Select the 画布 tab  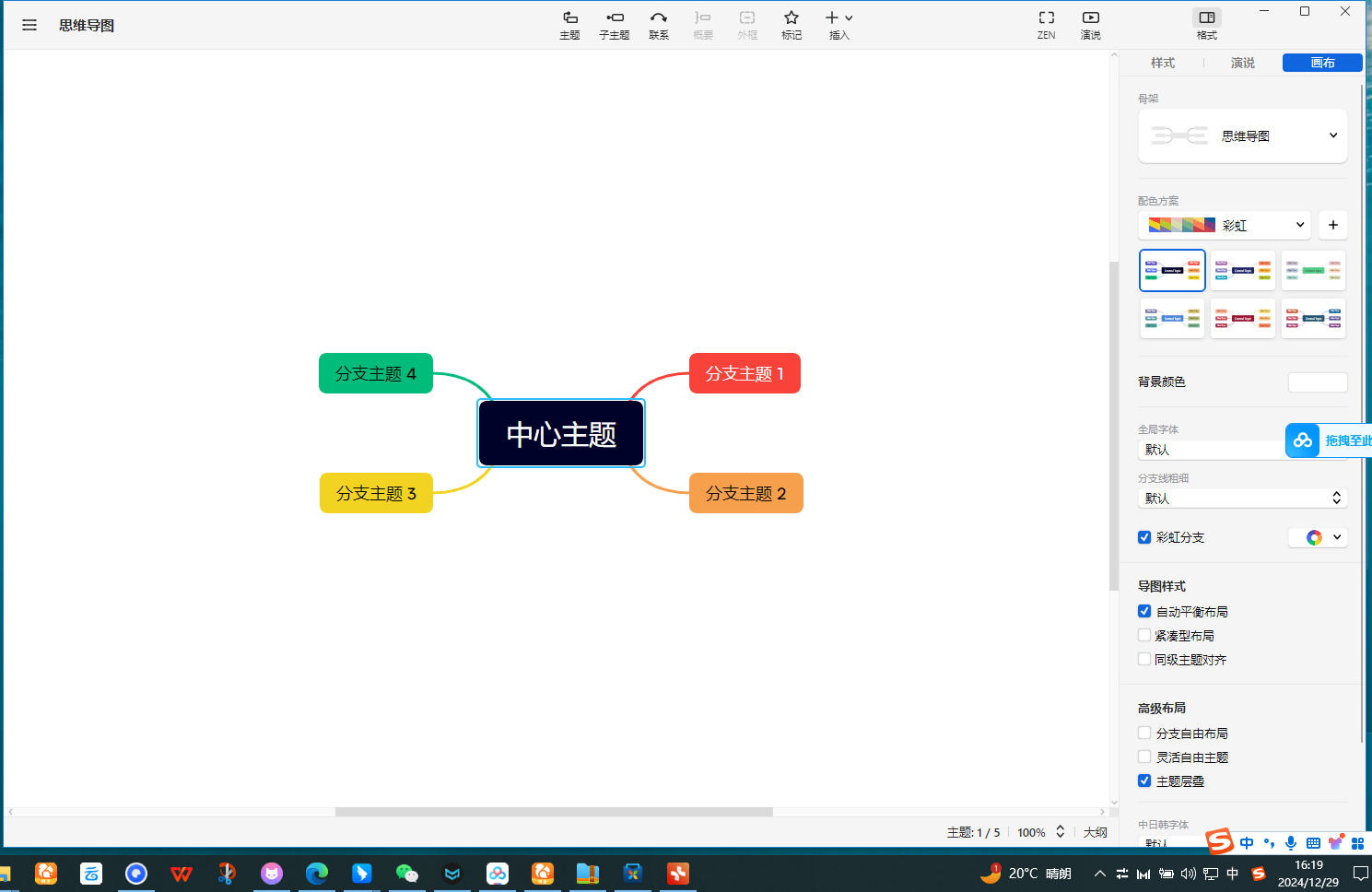coord(1322,63)
